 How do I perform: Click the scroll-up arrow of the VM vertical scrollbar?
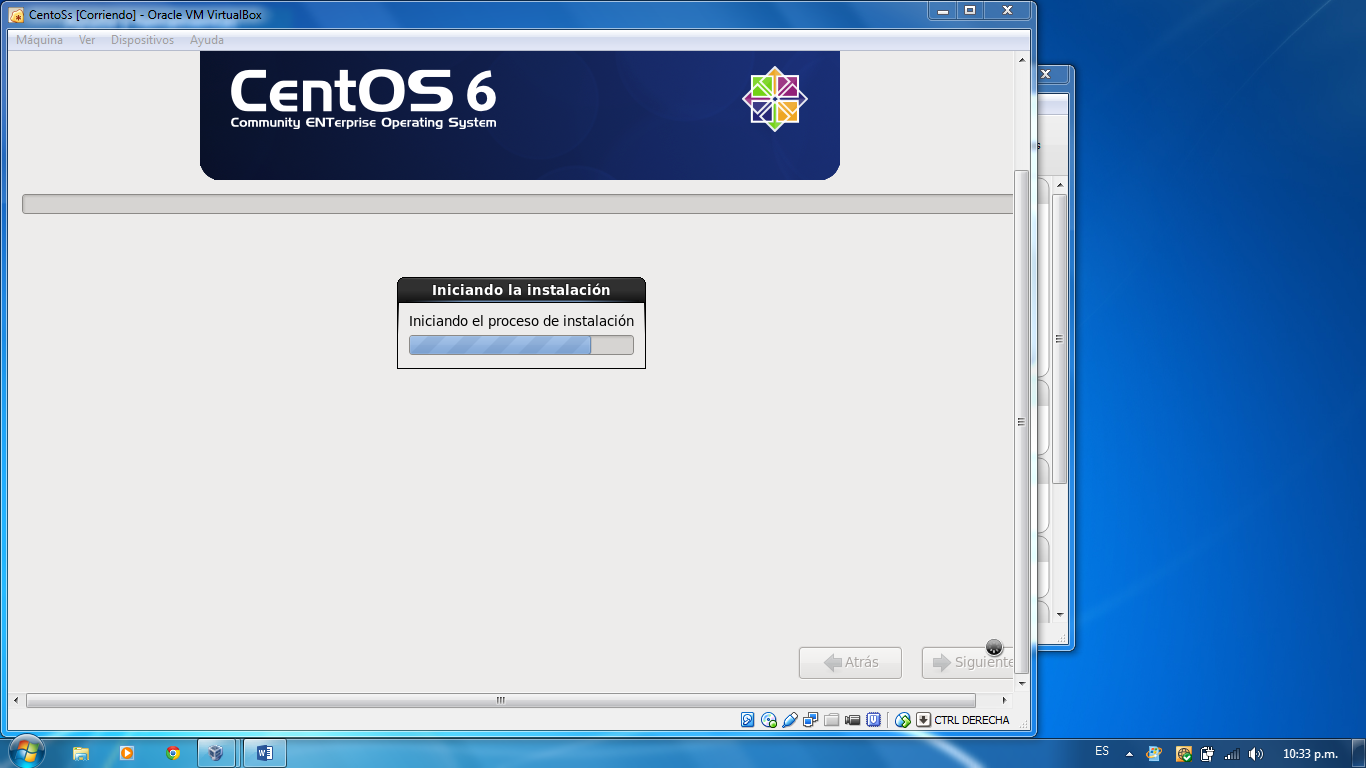1021,60
